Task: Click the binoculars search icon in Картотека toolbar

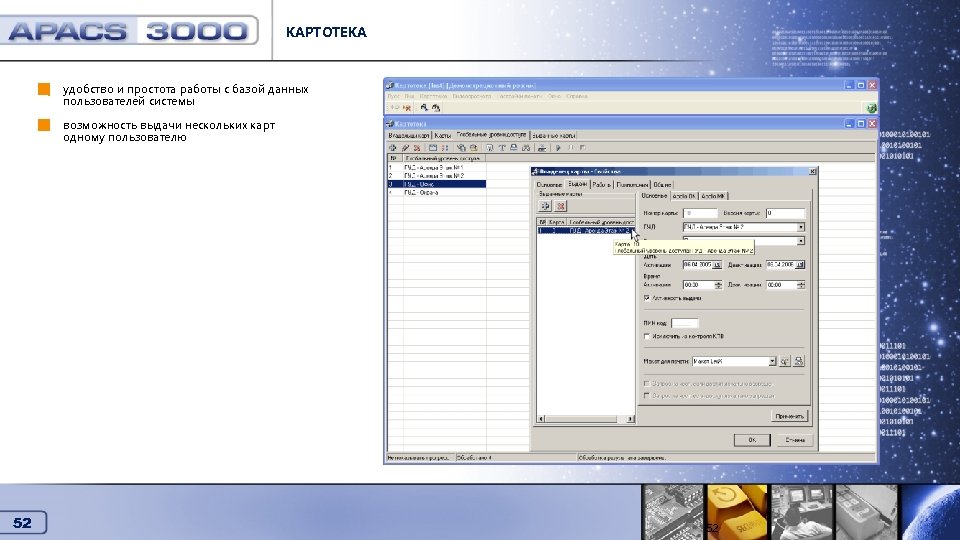Action: (x=526, y=148)
